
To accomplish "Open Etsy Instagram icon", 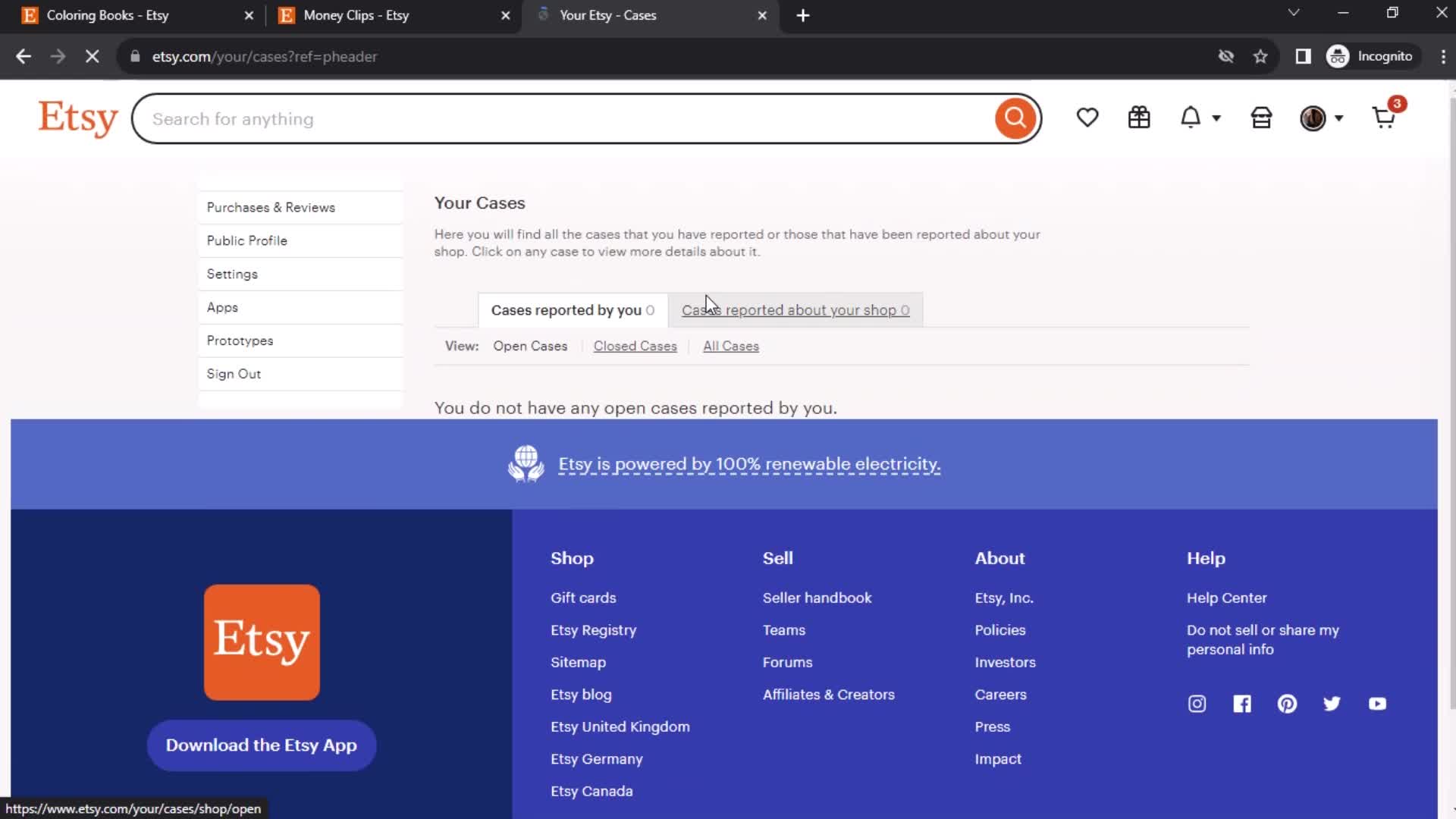I will [1197, 704].
